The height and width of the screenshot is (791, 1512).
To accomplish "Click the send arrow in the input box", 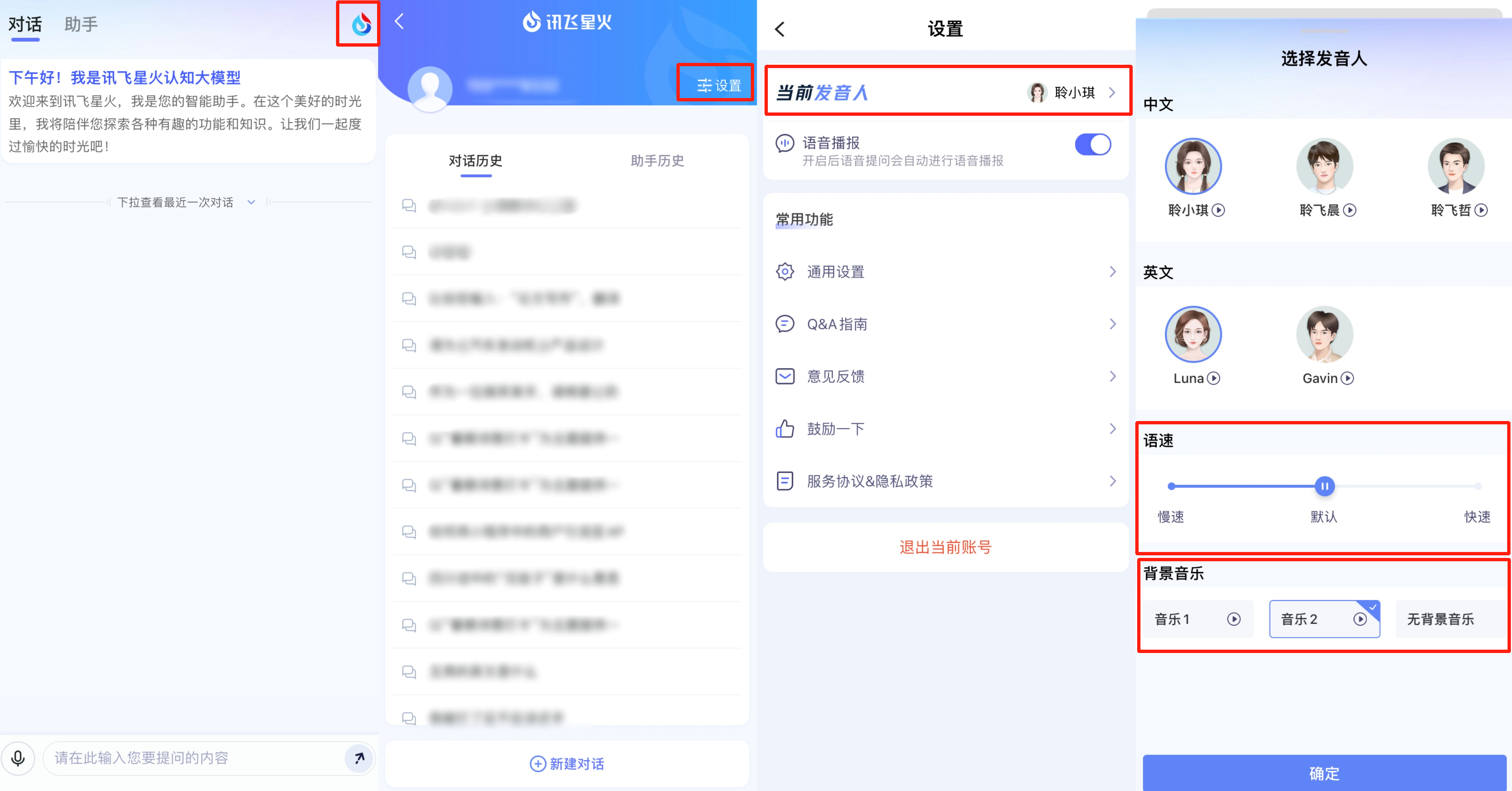I will pyautogui.click(x=359, y=758).
